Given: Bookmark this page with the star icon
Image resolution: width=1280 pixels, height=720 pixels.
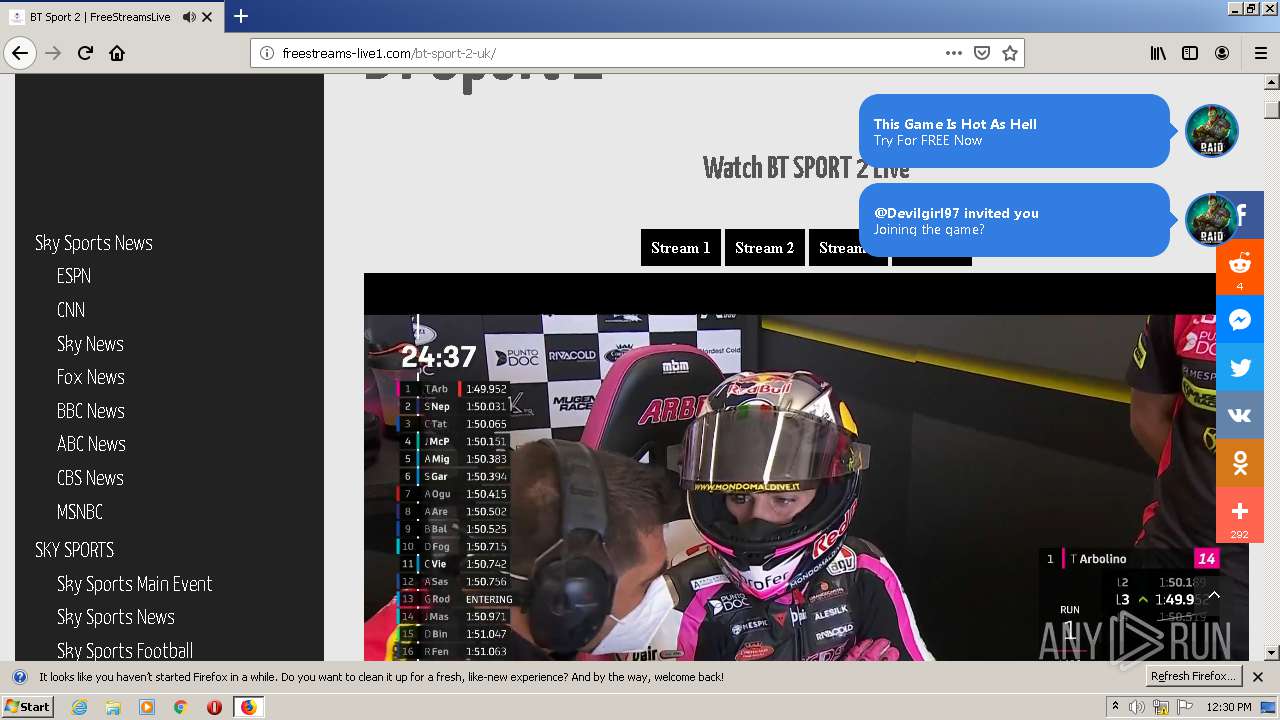Looking at the screenshot, I should tap(1010, 53).
